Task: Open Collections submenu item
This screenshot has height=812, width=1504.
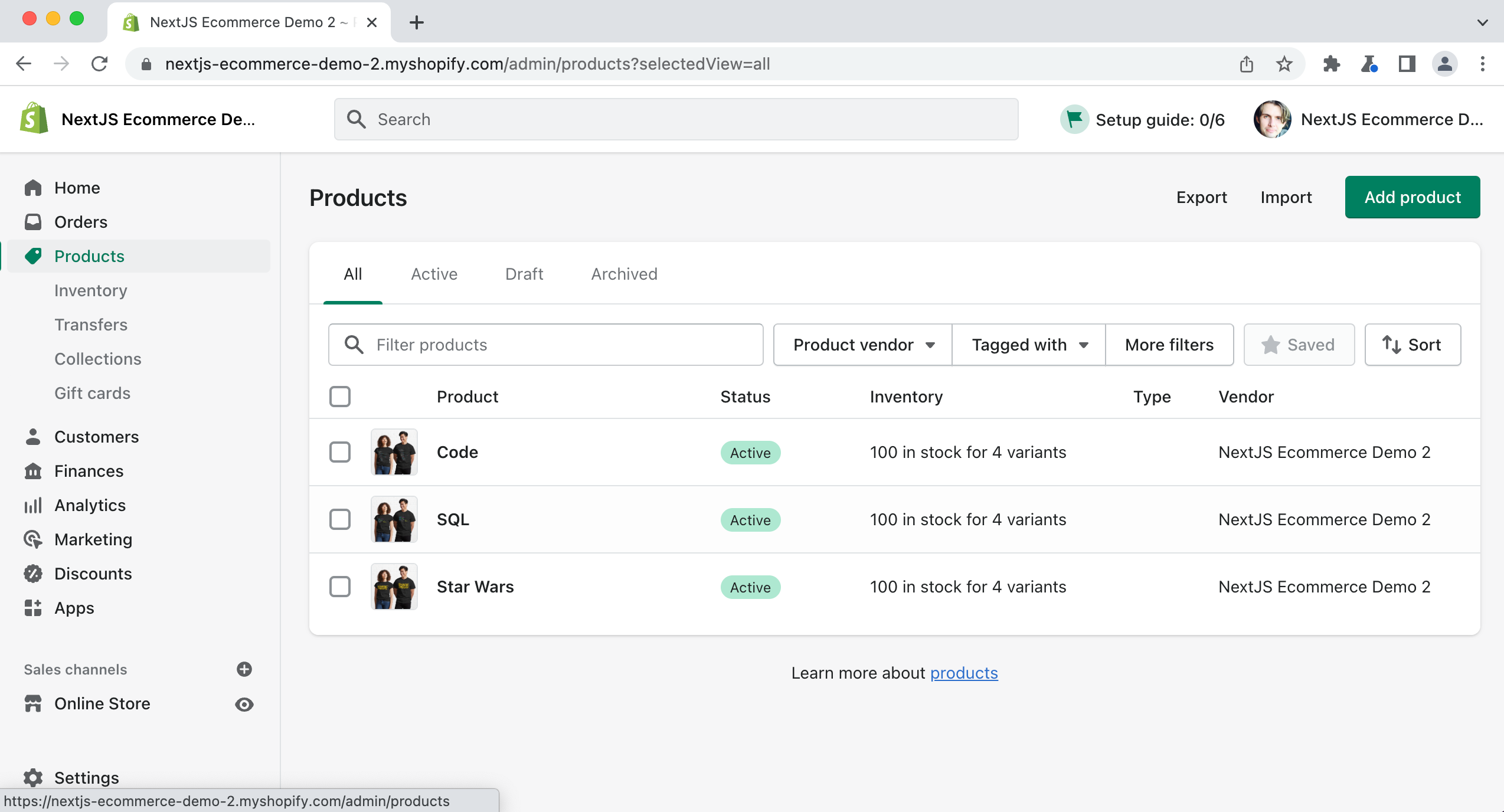Action: [x=97, y=359]
